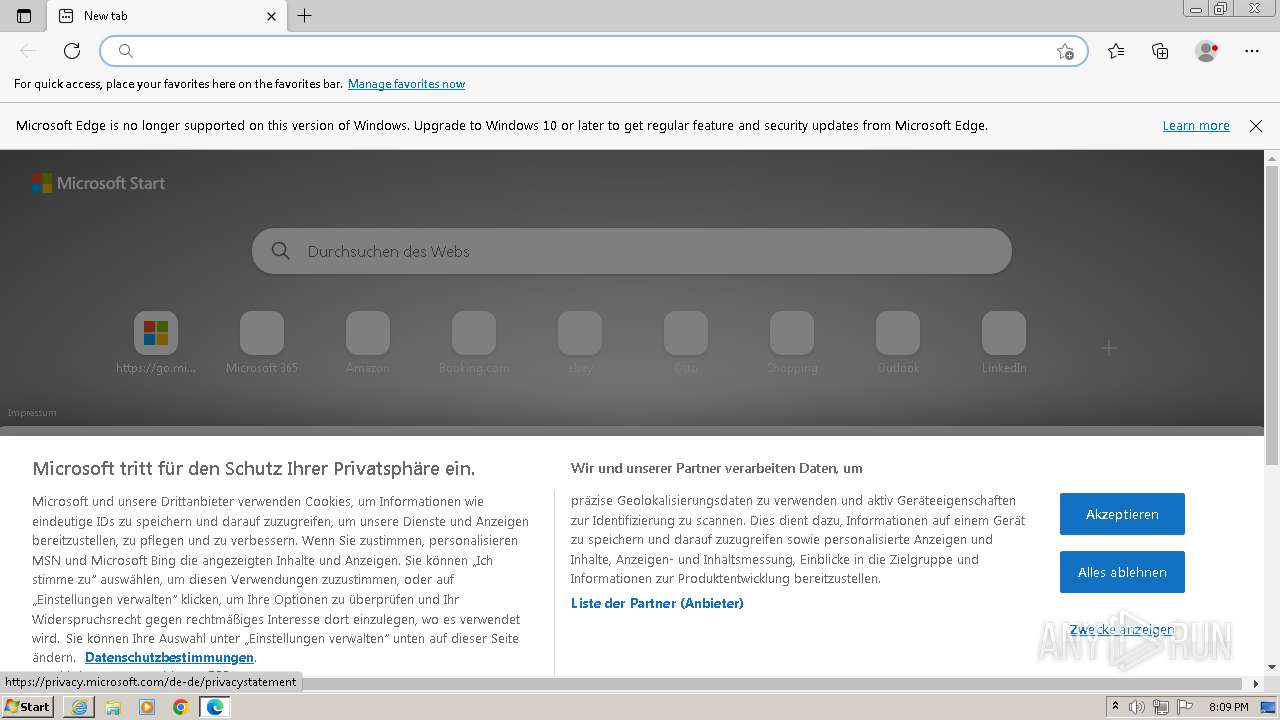
Task: Click the Durchsuchen des Webs search box
Action: pos(632,251)
